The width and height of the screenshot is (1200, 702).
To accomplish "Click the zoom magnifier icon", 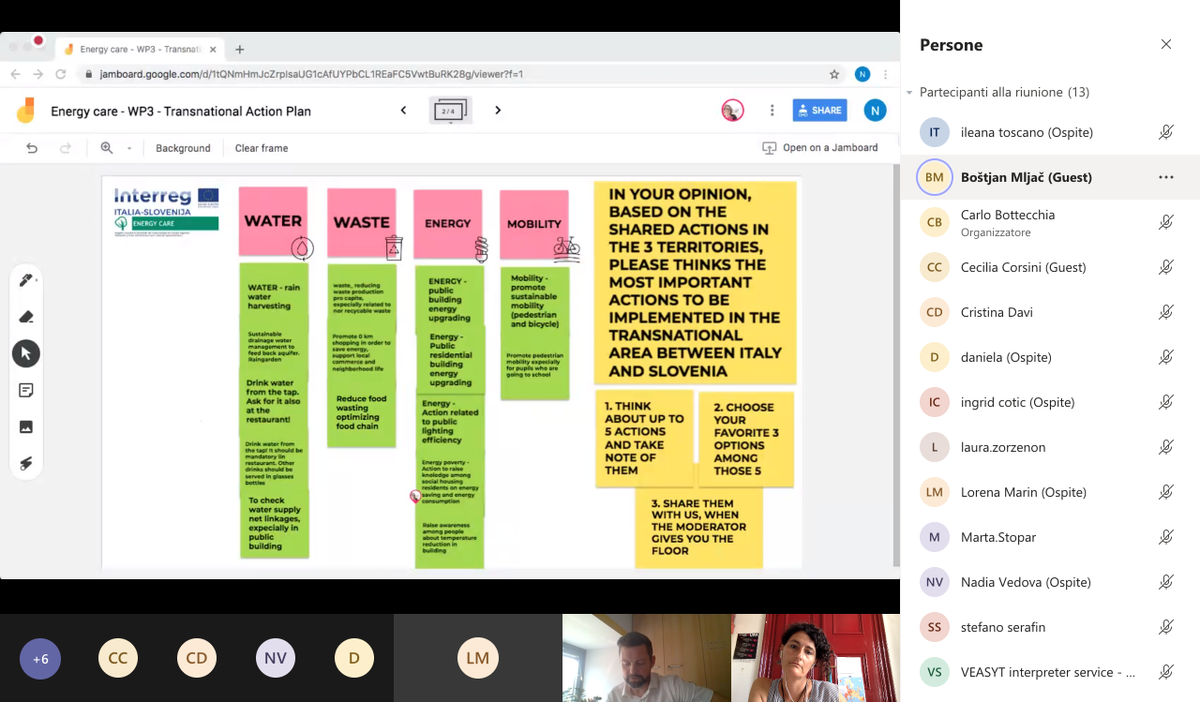I will (107, 148).
